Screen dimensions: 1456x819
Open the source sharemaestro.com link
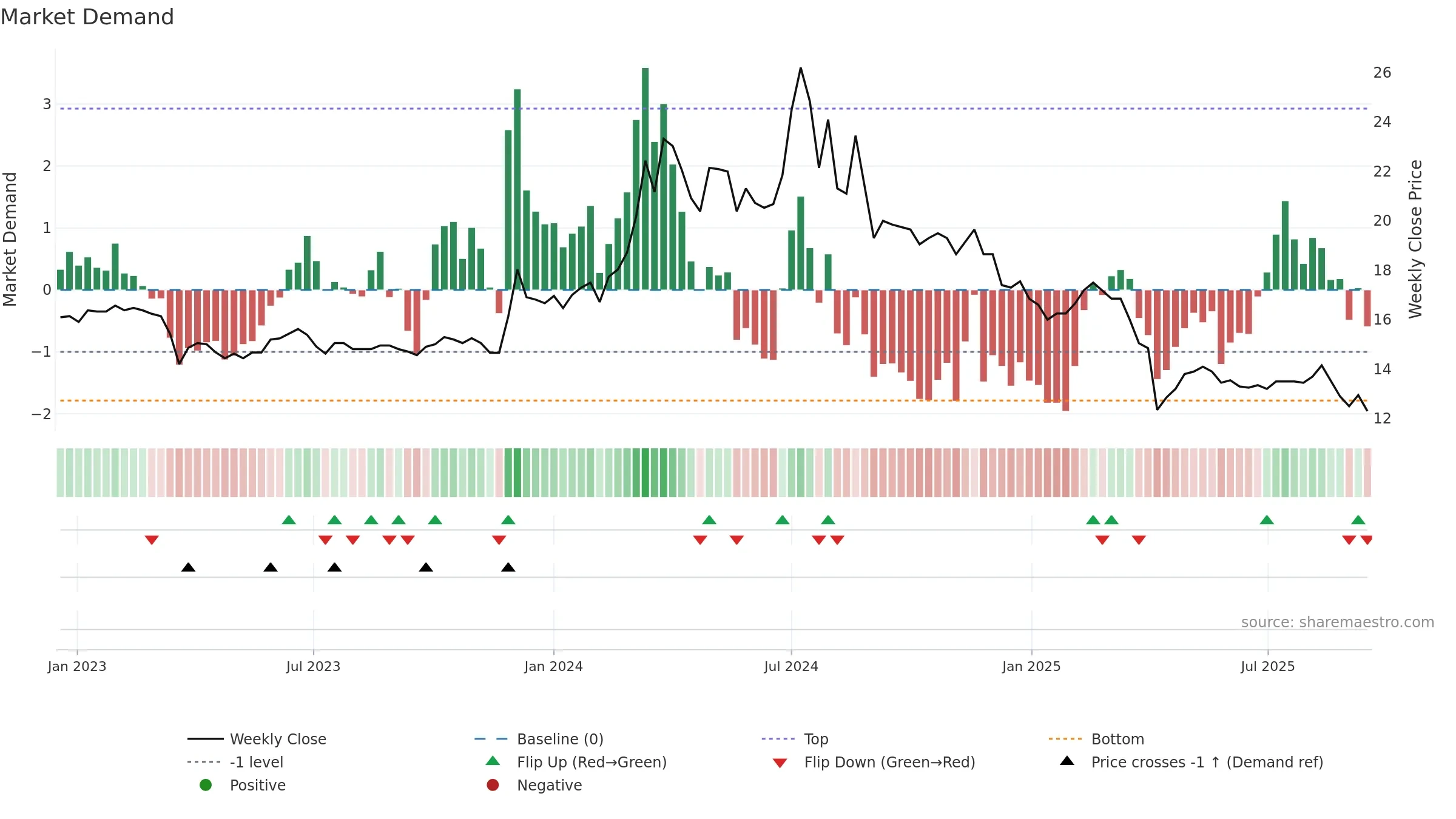(1338, 622)
